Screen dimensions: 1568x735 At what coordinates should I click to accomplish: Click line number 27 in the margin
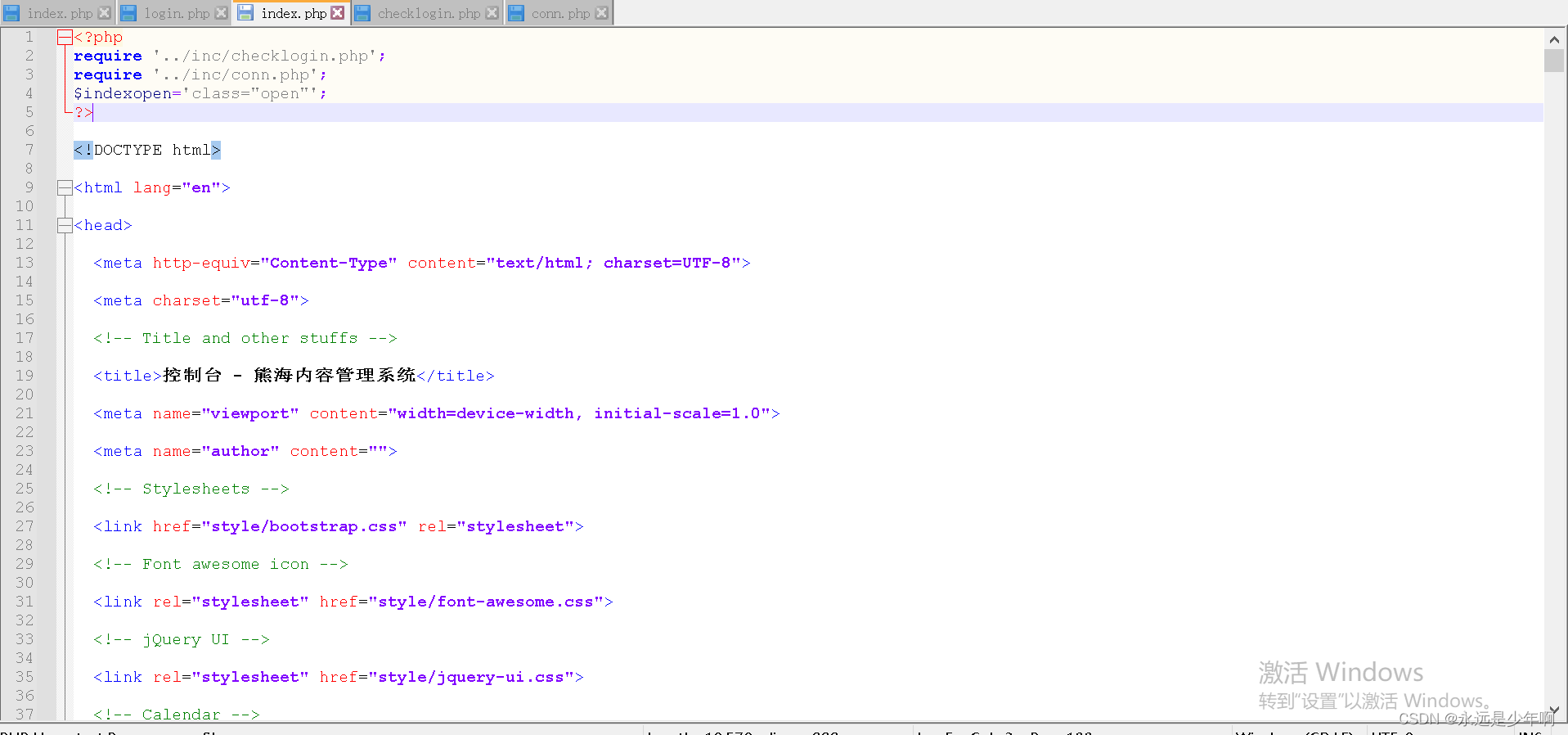(25, 526)
